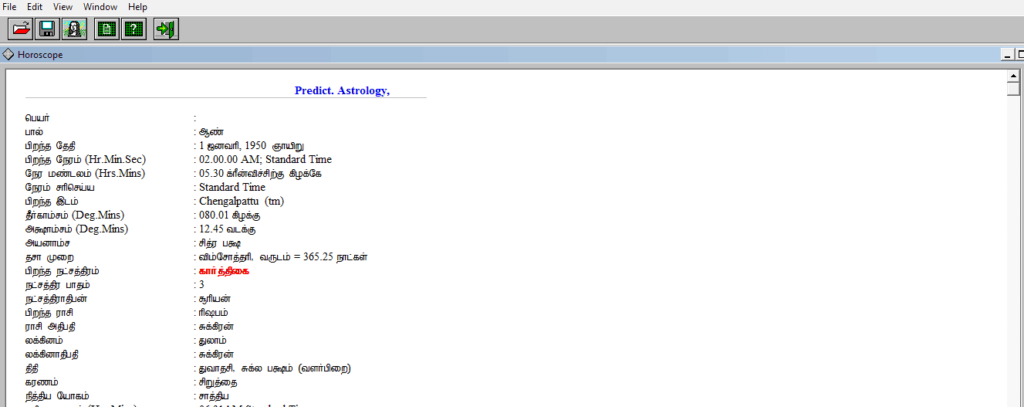
Task: Click the Chengalpattu (tm) place value
Action: (242, 201)
